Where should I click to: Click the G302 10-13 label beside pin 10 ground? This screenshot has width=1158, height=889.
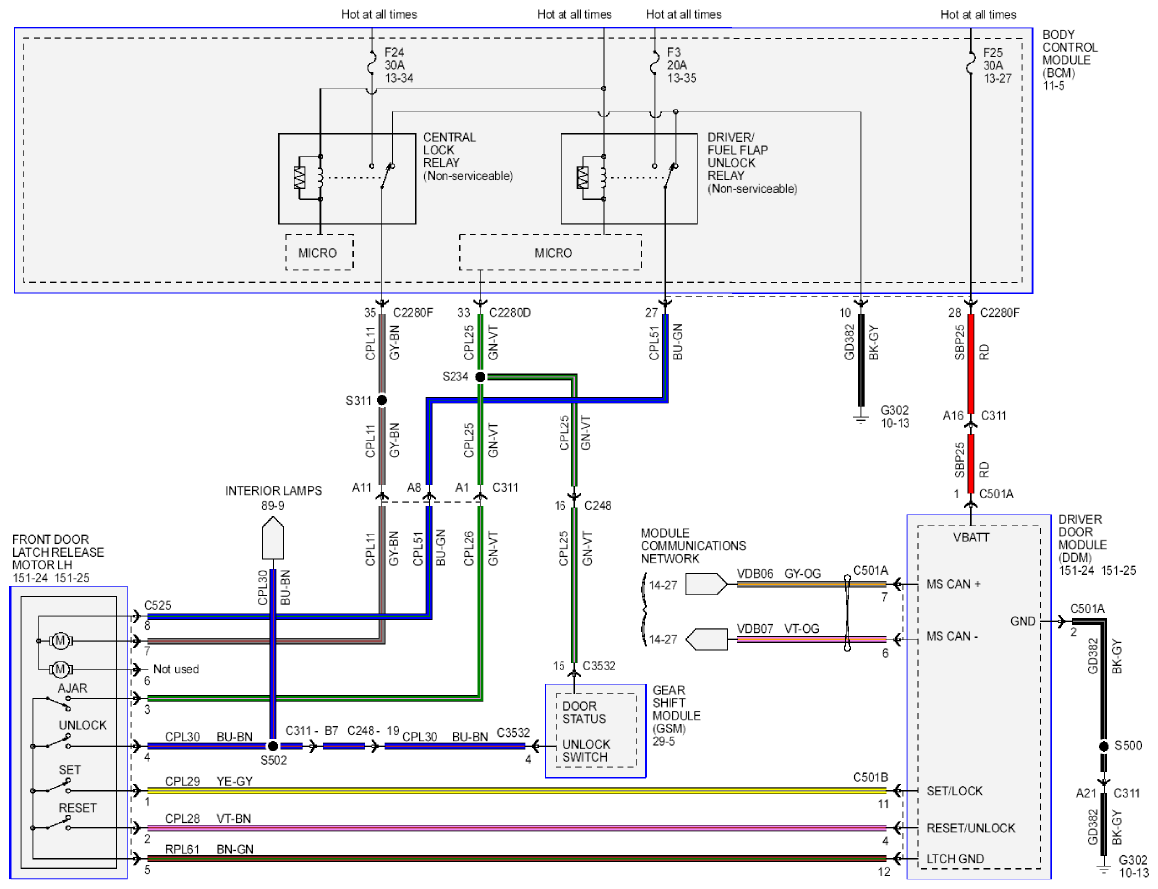pos(894,417)
